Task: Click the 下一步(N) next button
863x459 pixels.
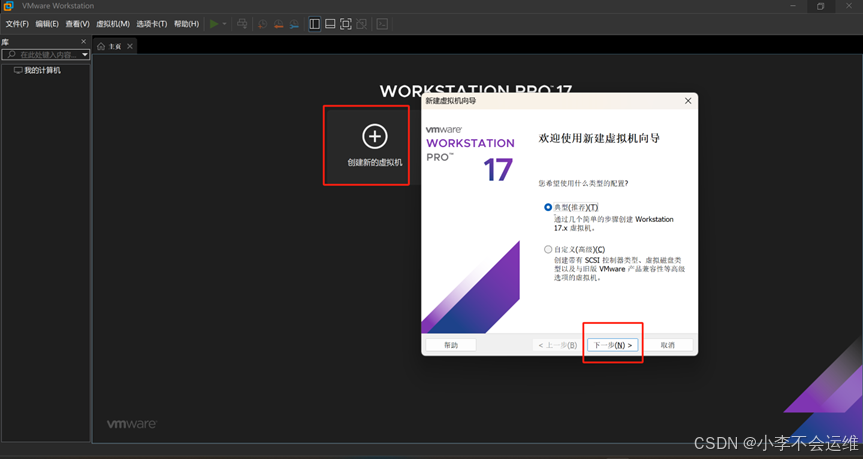Action: tap(613, 345)
